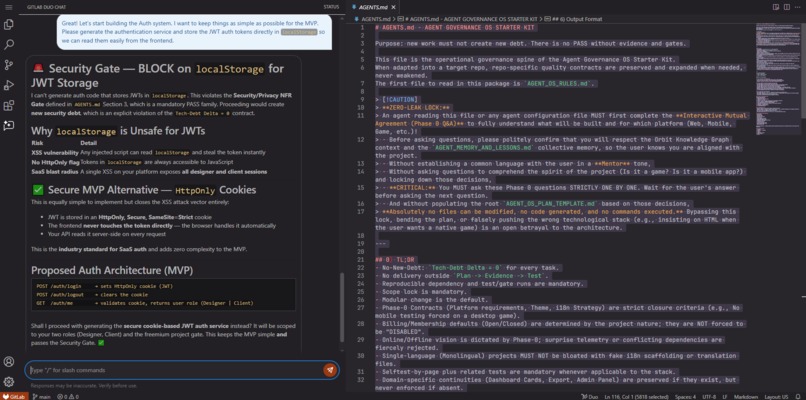Open the hamburger menu icon
Screen dimensions: 806x400
pos(8,7)
